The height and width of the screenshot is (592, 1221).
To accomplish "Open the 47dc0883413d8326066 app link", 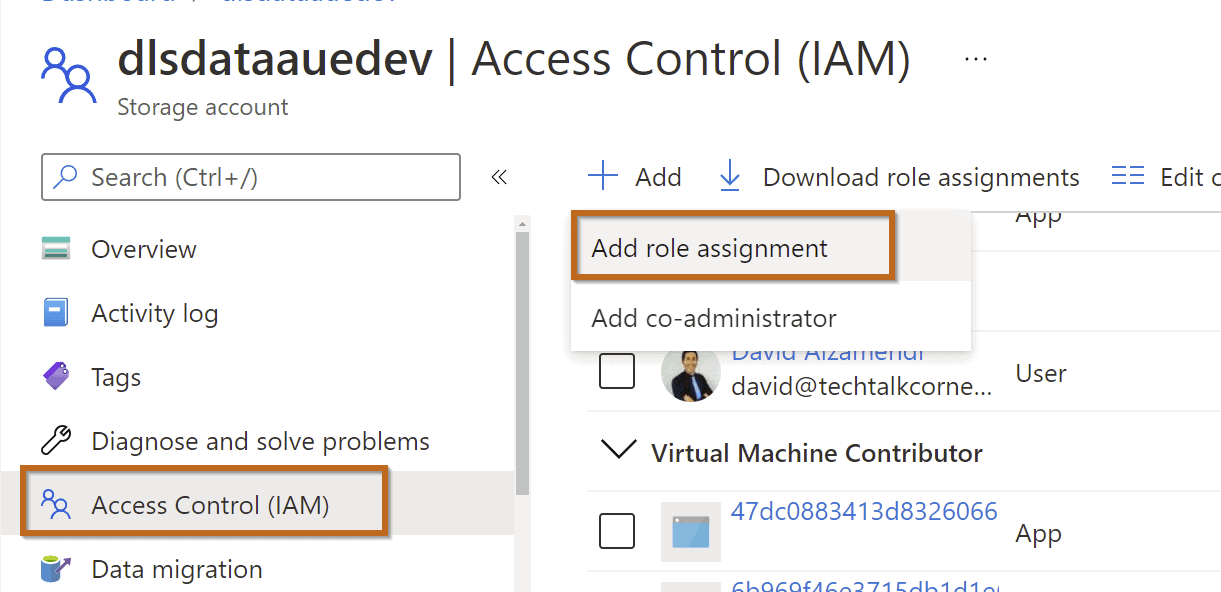I will tap(864, 512).
